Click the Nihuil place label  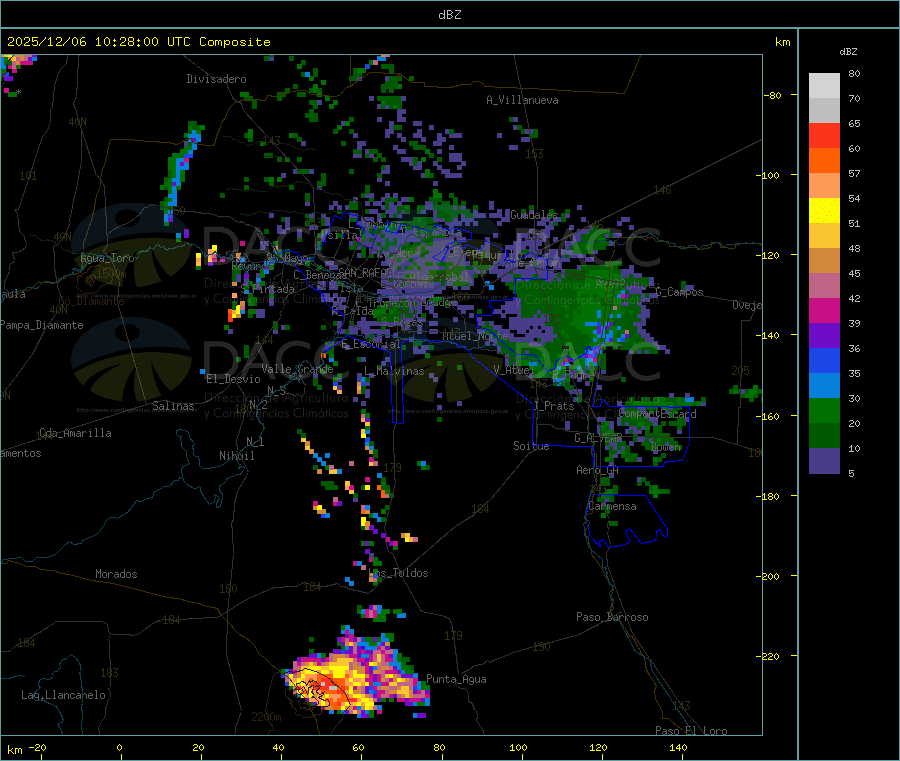click(237, 456)
